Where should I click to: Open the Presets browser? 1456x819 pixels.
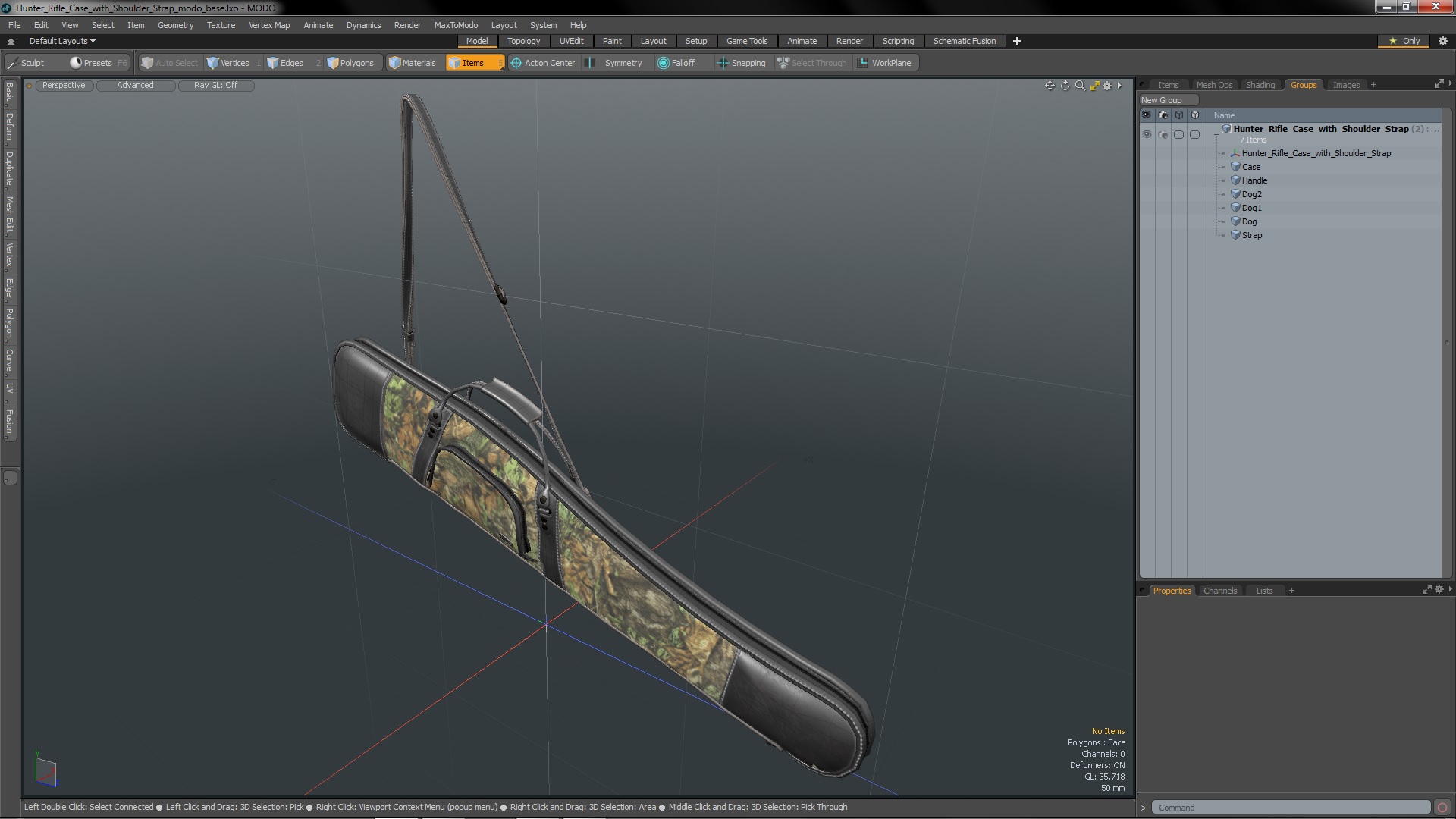99,63
